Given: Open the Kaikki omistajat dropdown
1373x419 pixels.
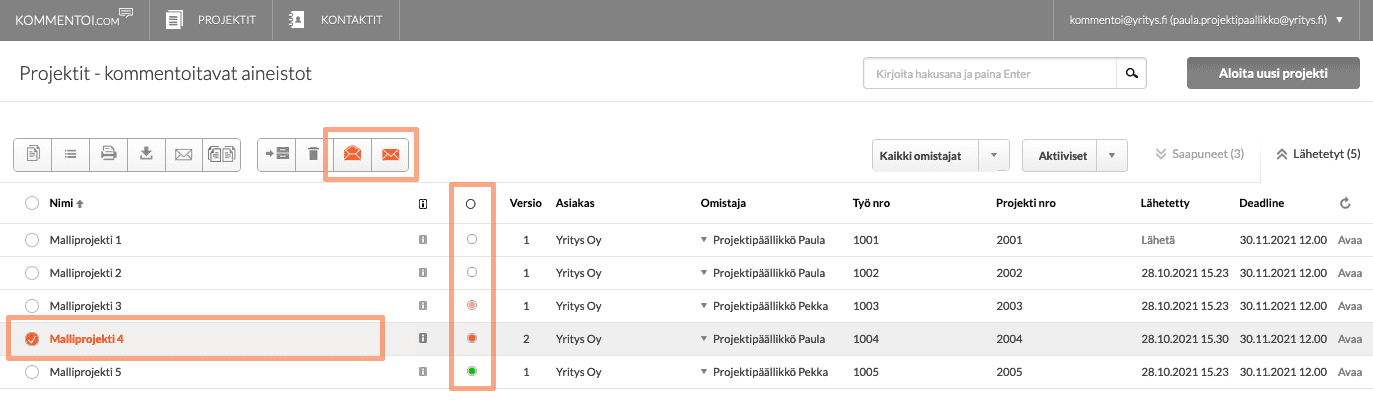Looking at the screenshot, I should click(993, 155).
